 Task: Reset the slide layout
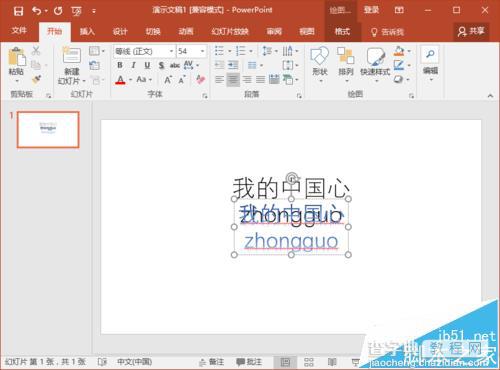(94, 65)
